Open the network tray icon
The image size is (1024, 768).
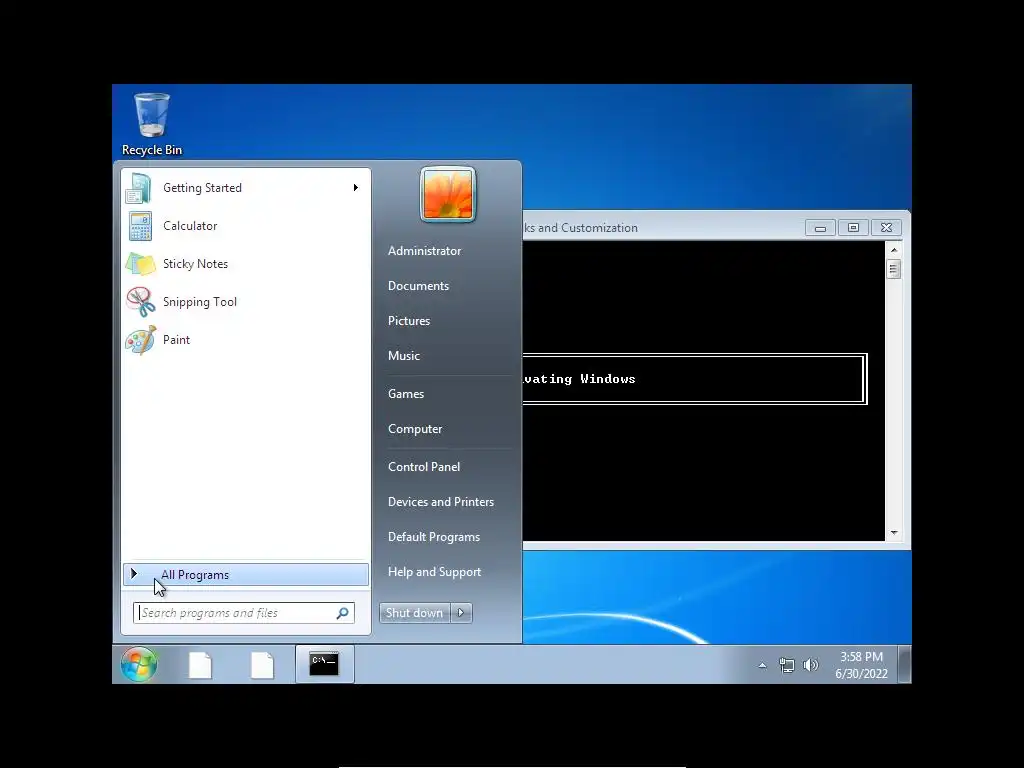pos(786,665)
